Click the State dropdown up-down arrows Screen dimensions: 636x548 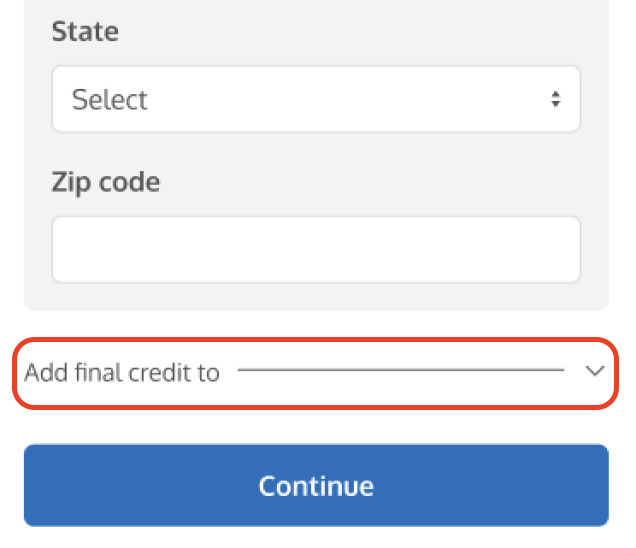(x=555, y=99)
